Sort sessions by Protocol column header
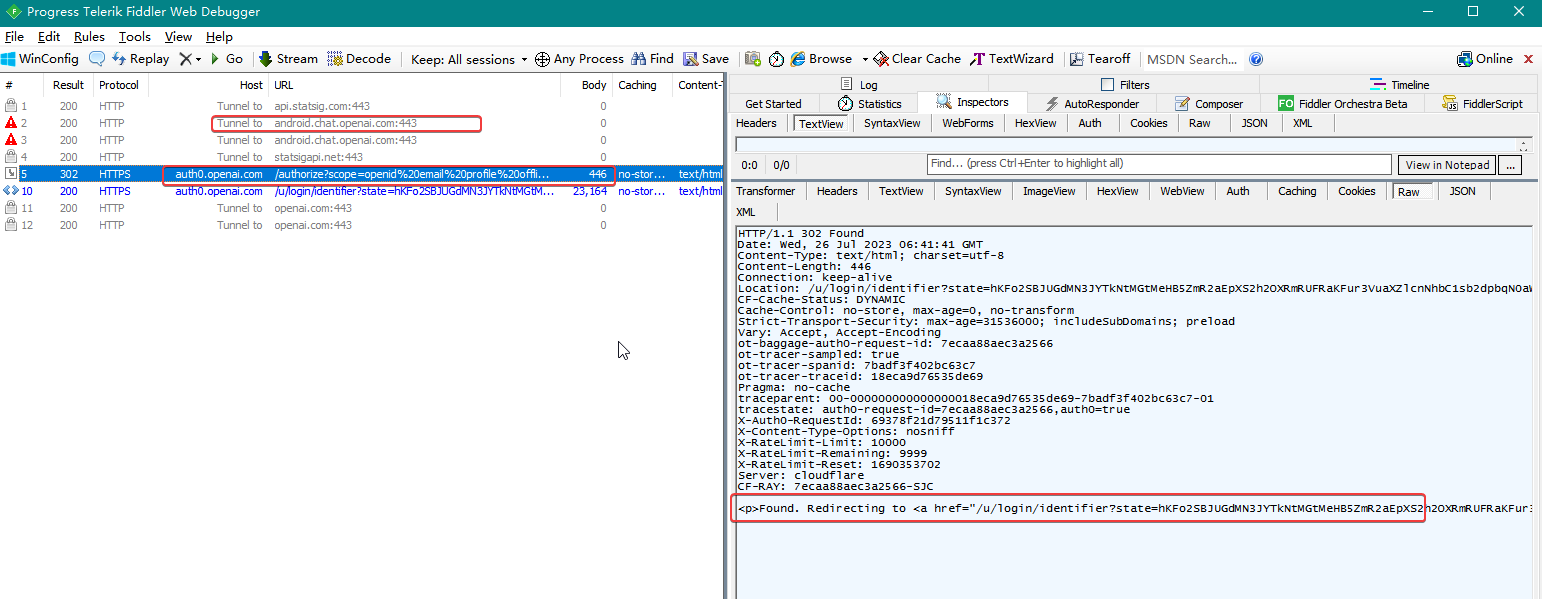This screenshot has height=599, width=1542. point(120,85)
